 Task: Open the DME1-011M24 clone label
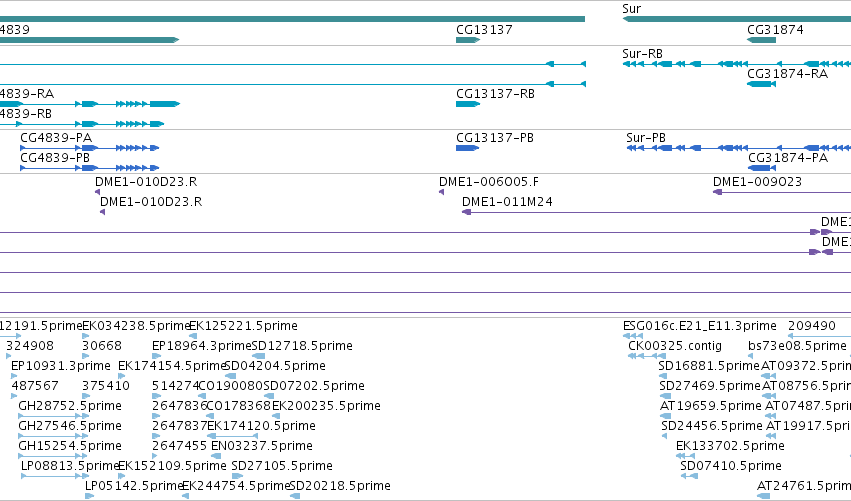point(507,202)
